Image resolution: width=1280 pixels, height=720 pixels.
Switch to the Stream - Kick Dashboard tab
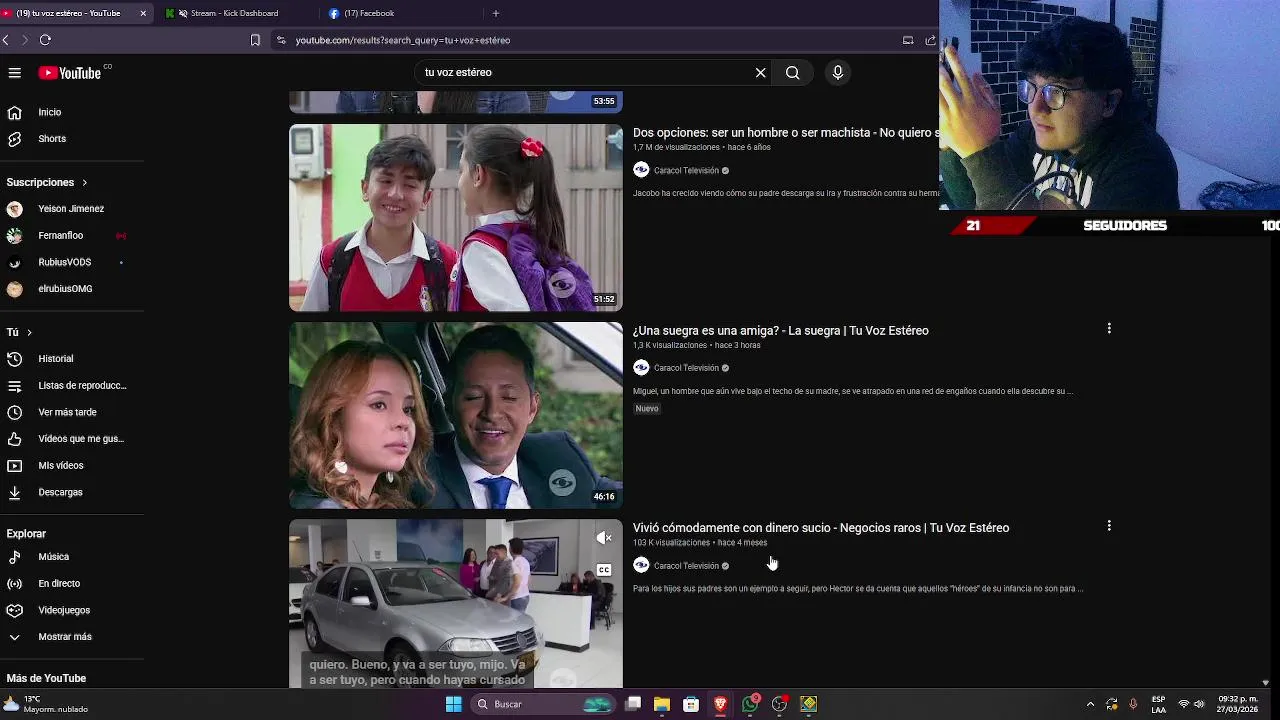coord(233,13)
